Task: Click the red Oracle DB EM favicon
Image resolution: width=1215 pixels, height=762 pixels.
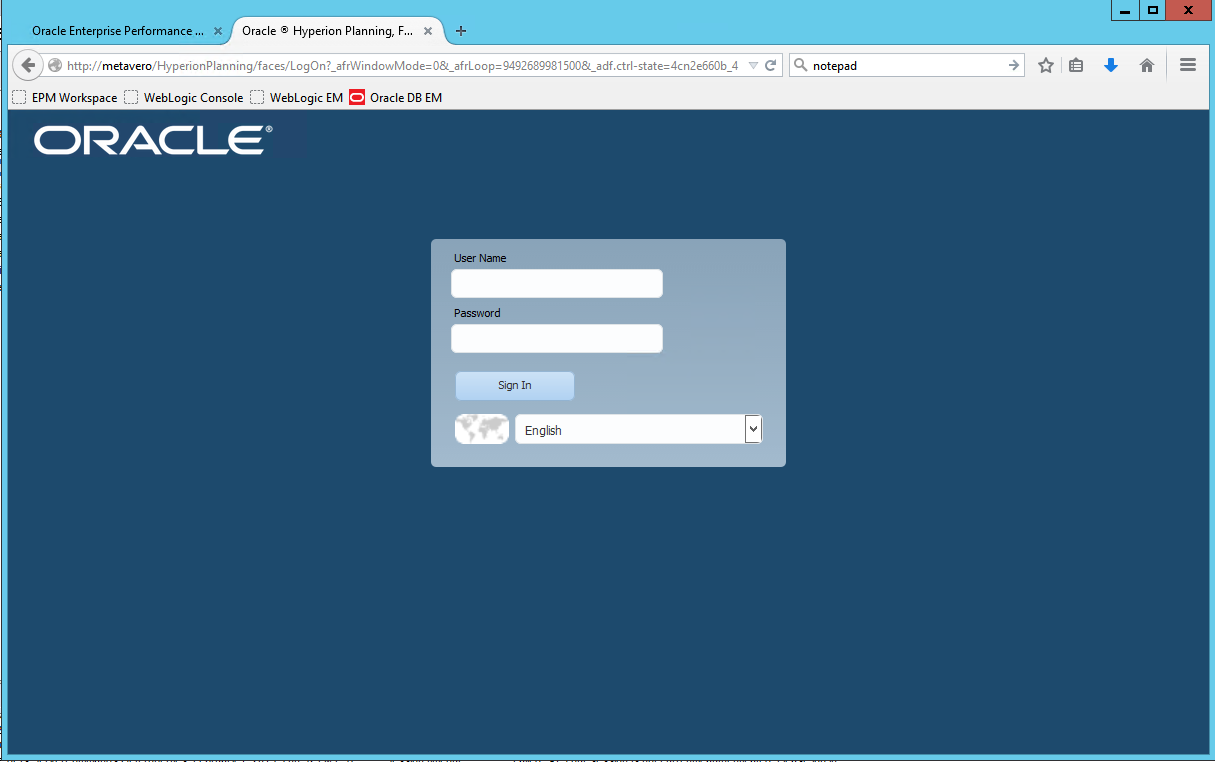Action: (x=357, y=97)
